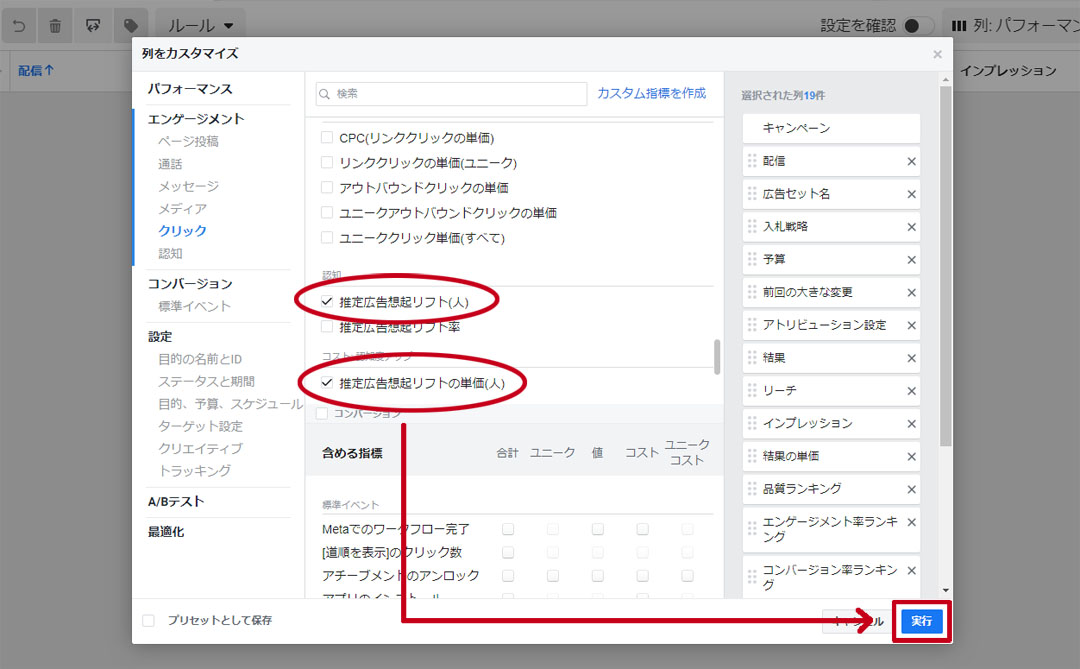
Task: Click drag handle icon beside リーチ
Action: (x=752, y=391)
